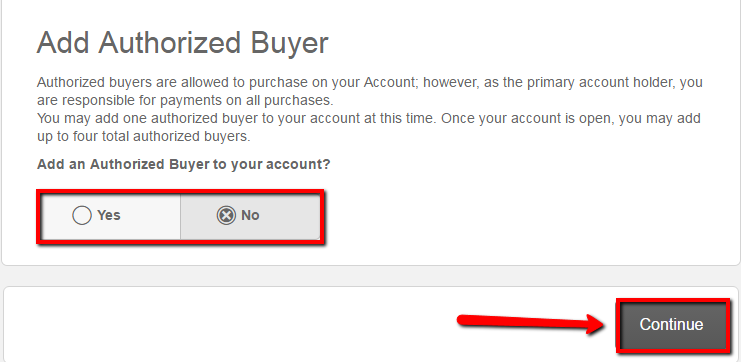Click the text 'up to four total authorized buyers'
Viewport: 741px width, 362px height.
click(143, 137)
